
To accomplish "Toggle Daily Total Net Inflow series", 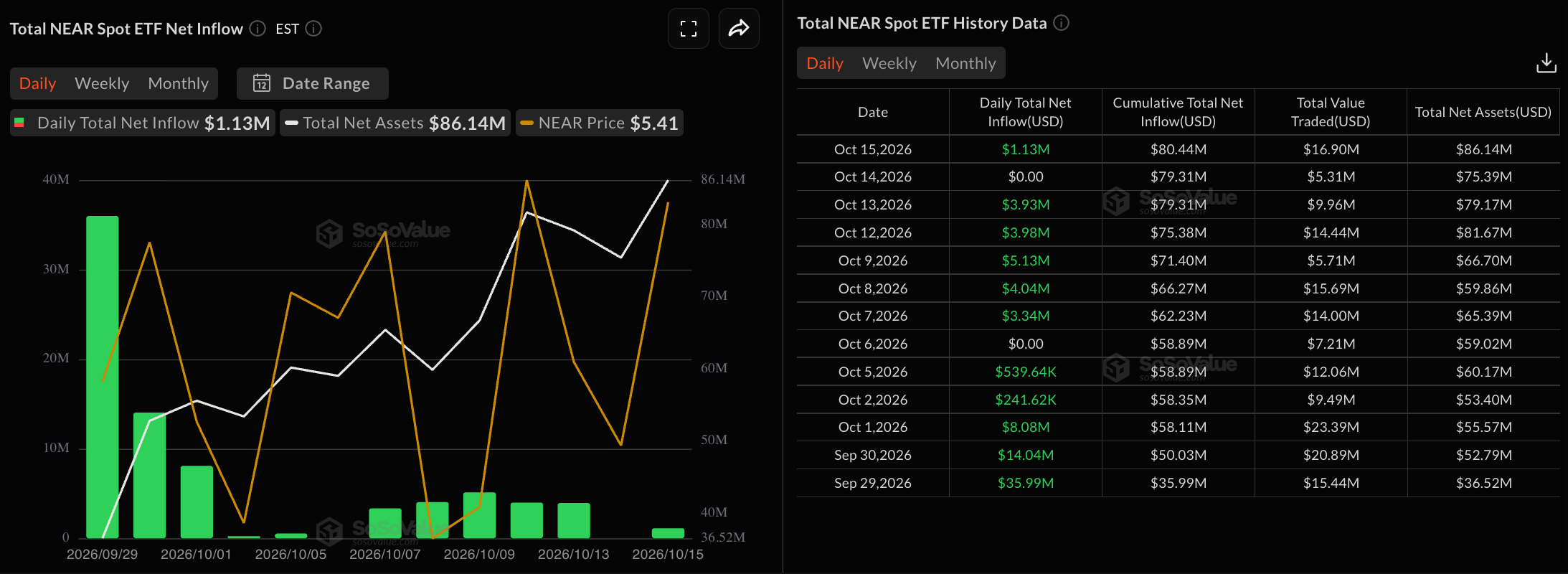I will [x=143, y=123].
